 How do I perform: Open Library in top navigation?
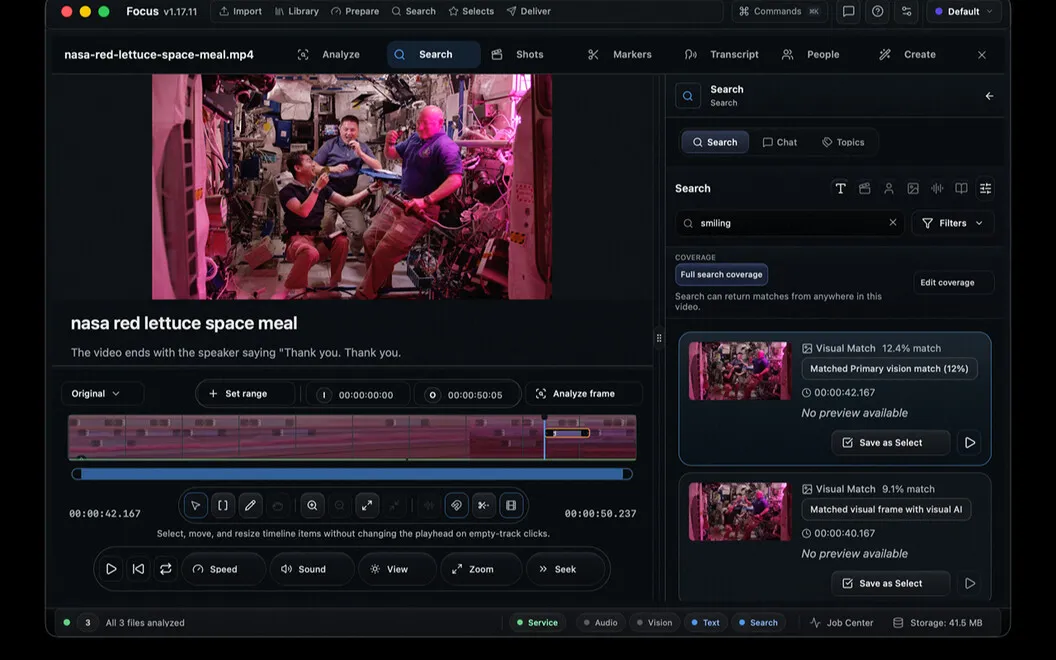tap(297, 11)
